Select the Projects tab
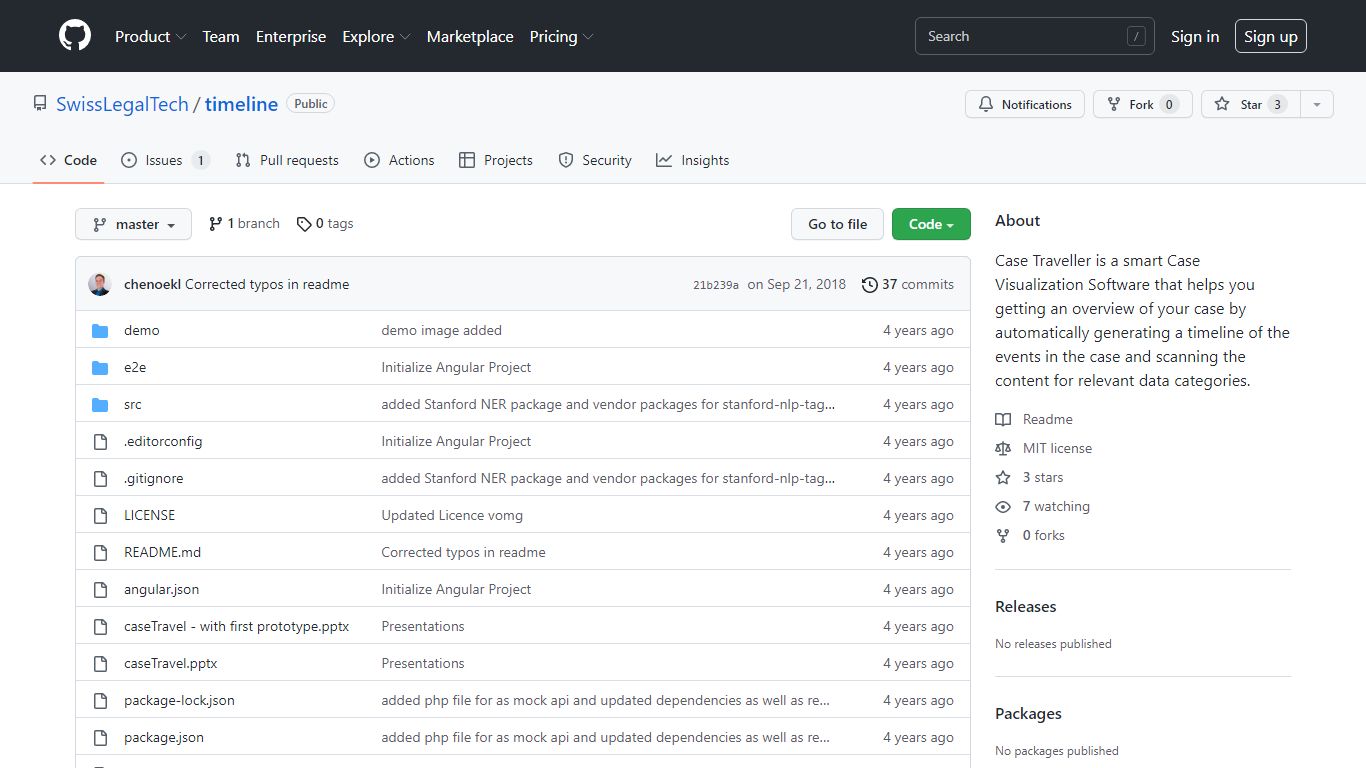The width and height of the screenshot is (1366, 768). (x=496, y=160)
